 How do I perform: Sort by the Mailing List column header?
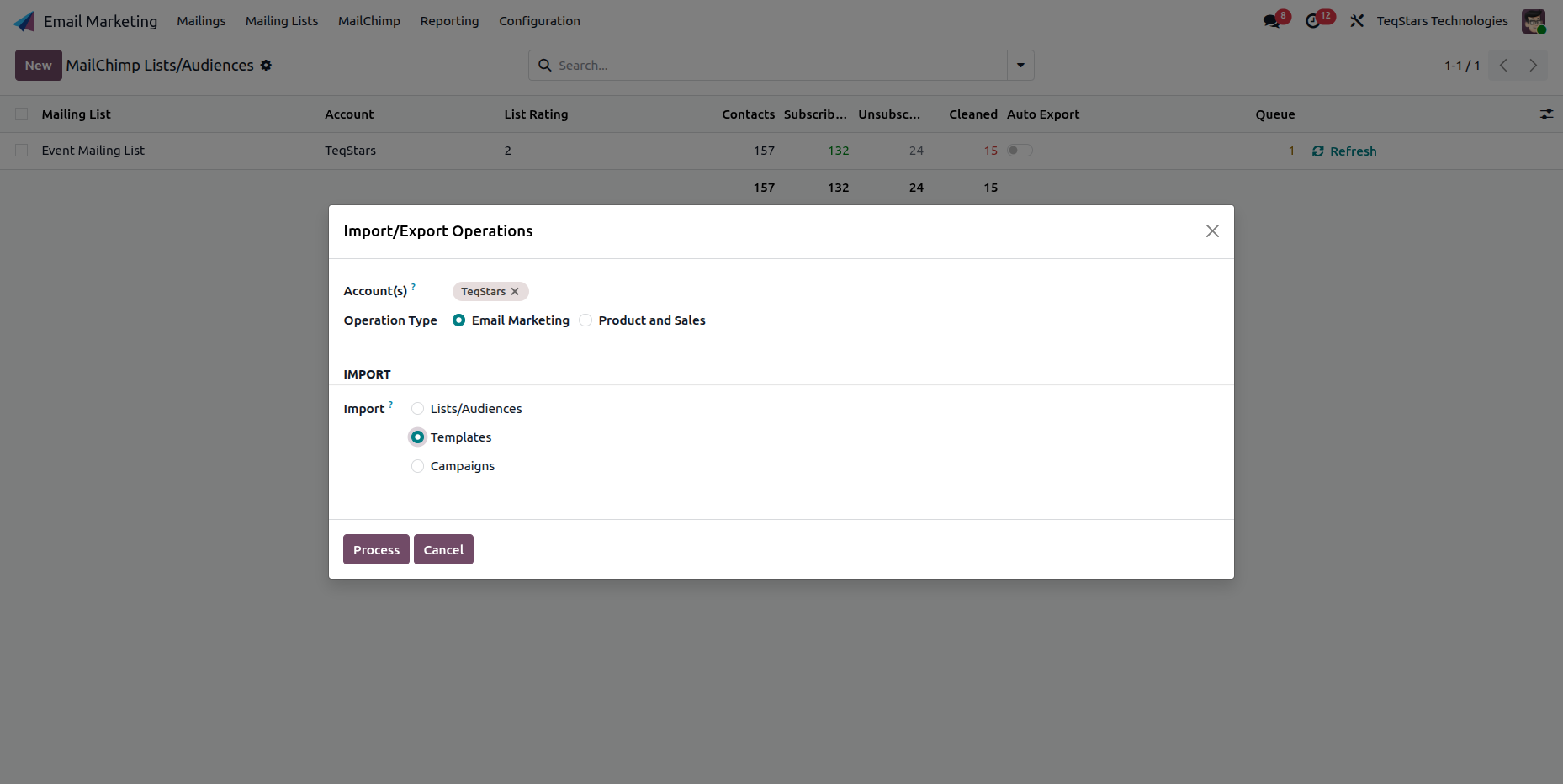(76, 114)
